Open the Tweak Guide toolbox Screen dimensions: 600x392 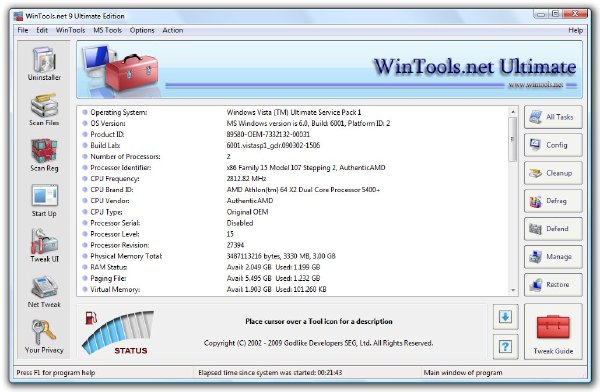point(553,332)
